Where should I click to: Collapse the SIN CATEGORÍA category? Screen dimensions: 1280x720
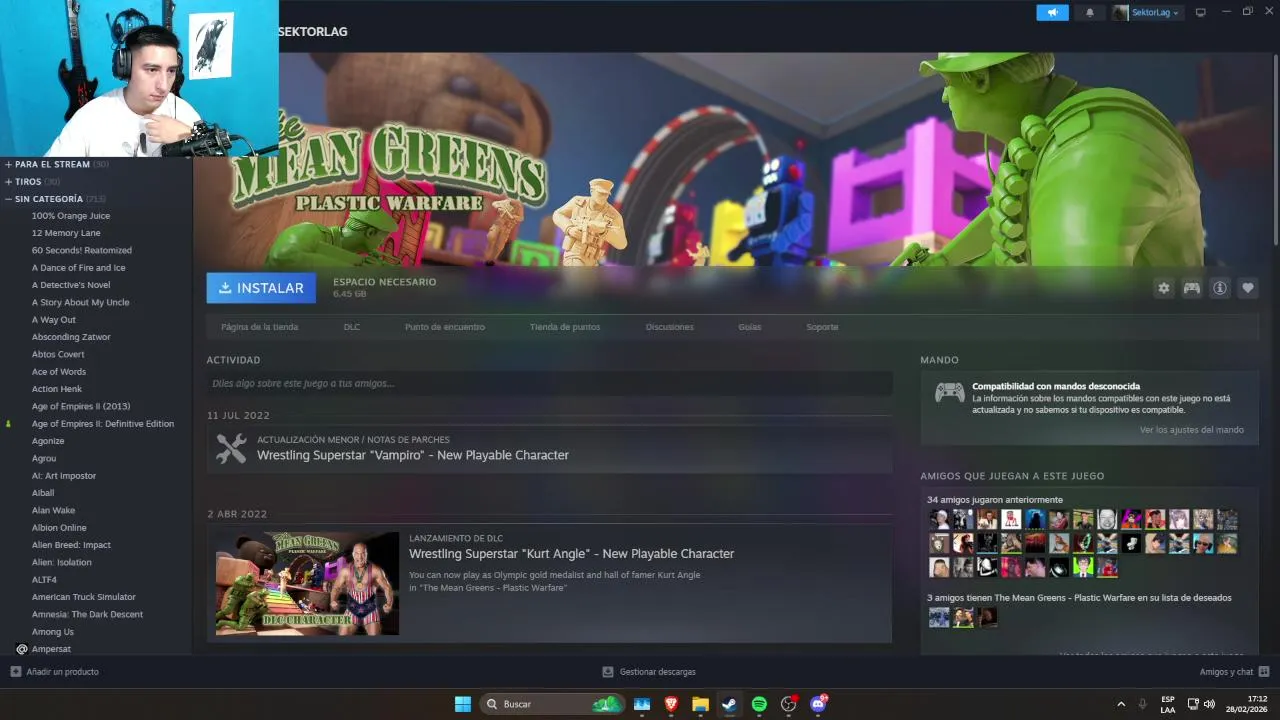pyautogui.click(x=53, y=199)
